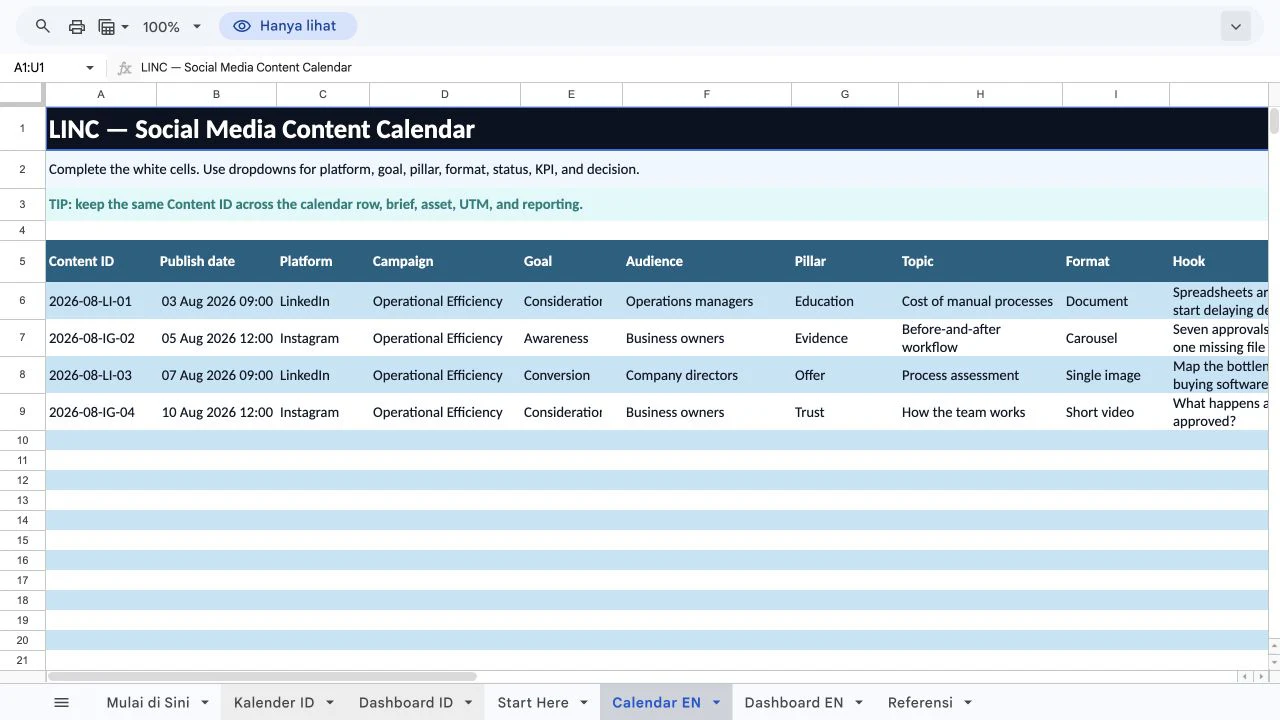Click cell 2026-08-LI-01

click(x=101, y=301)
